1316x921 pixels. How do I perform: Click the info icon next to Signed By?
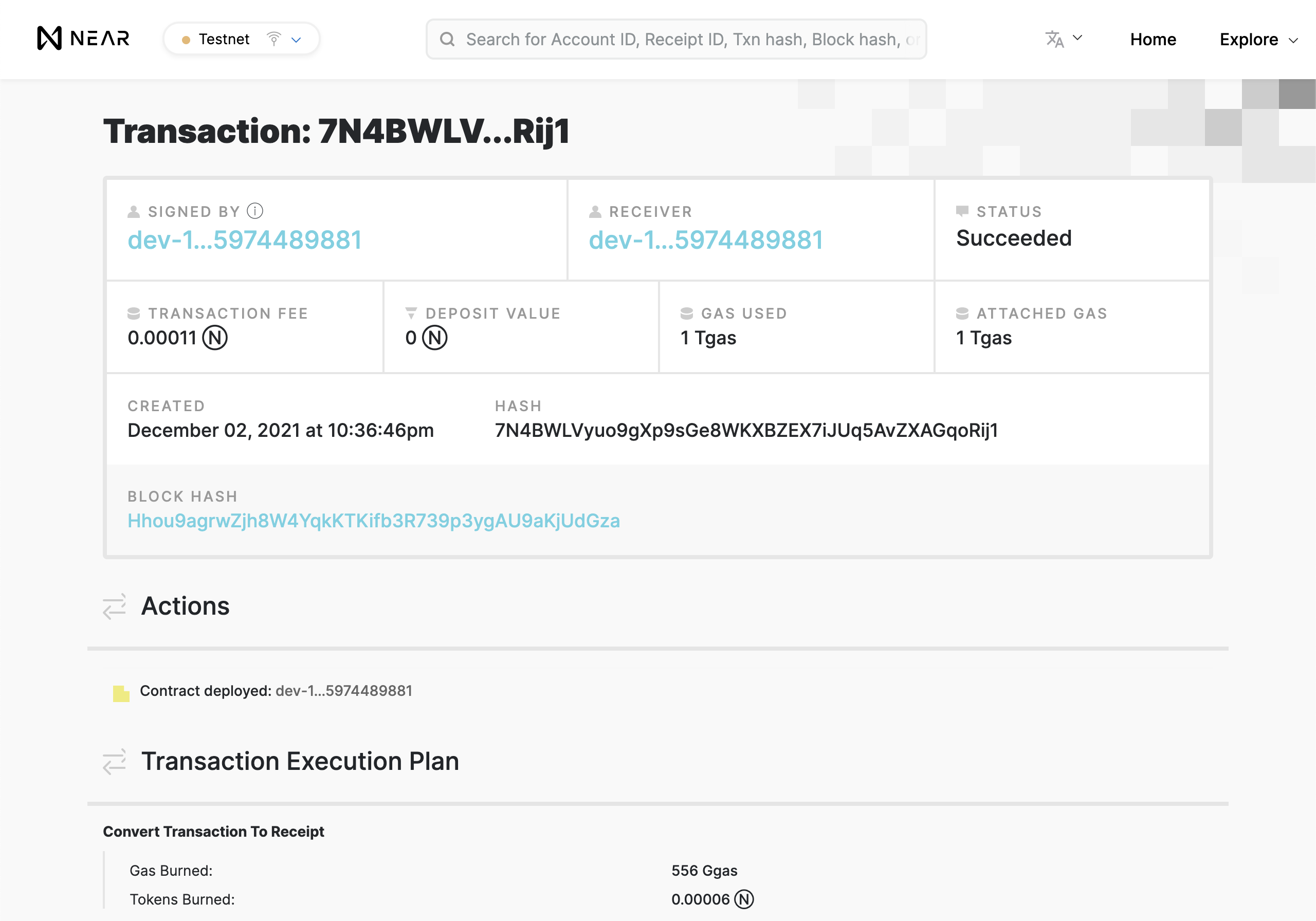click(254, 211)
